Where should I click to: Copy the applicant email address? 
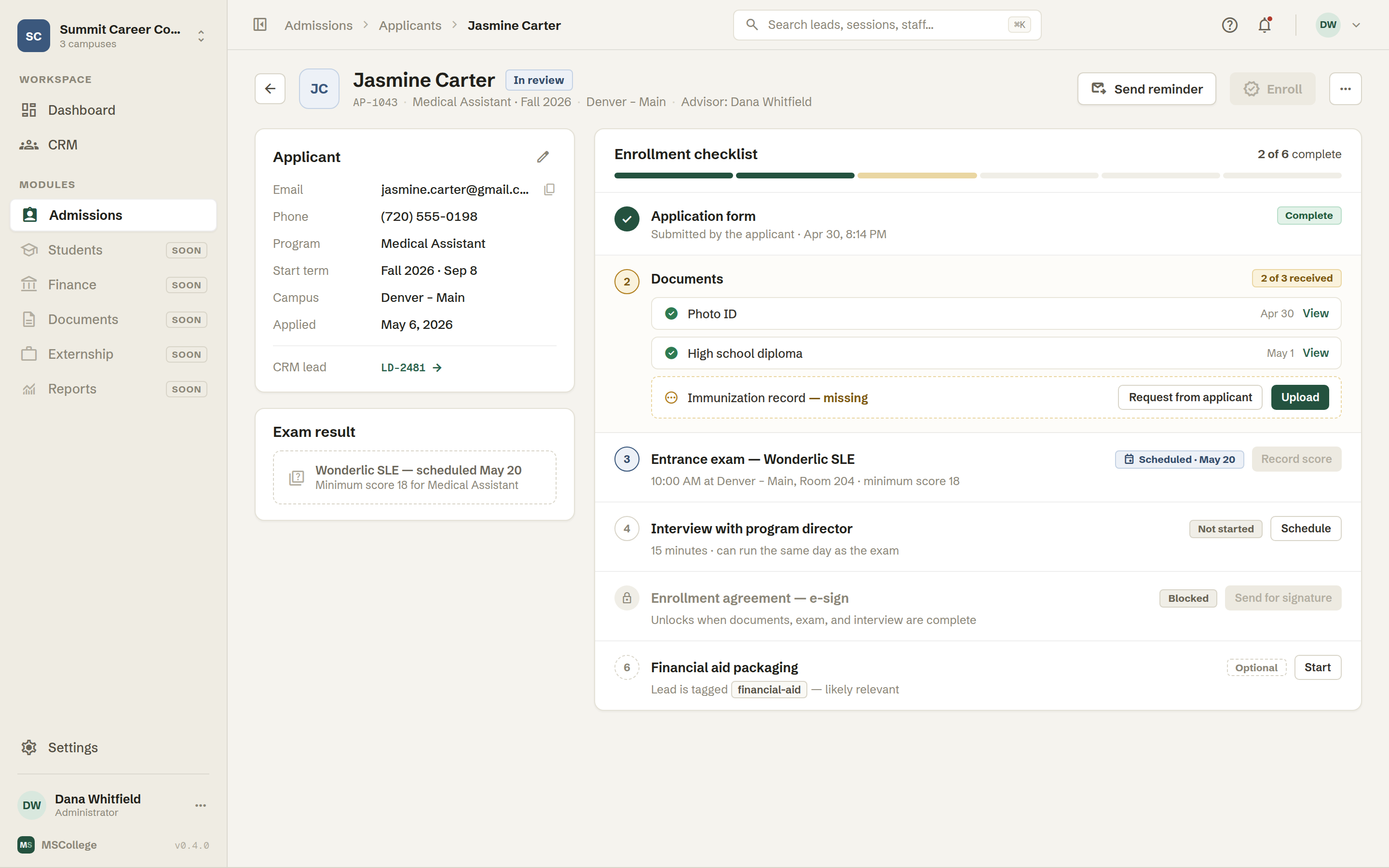coord(549,190)
